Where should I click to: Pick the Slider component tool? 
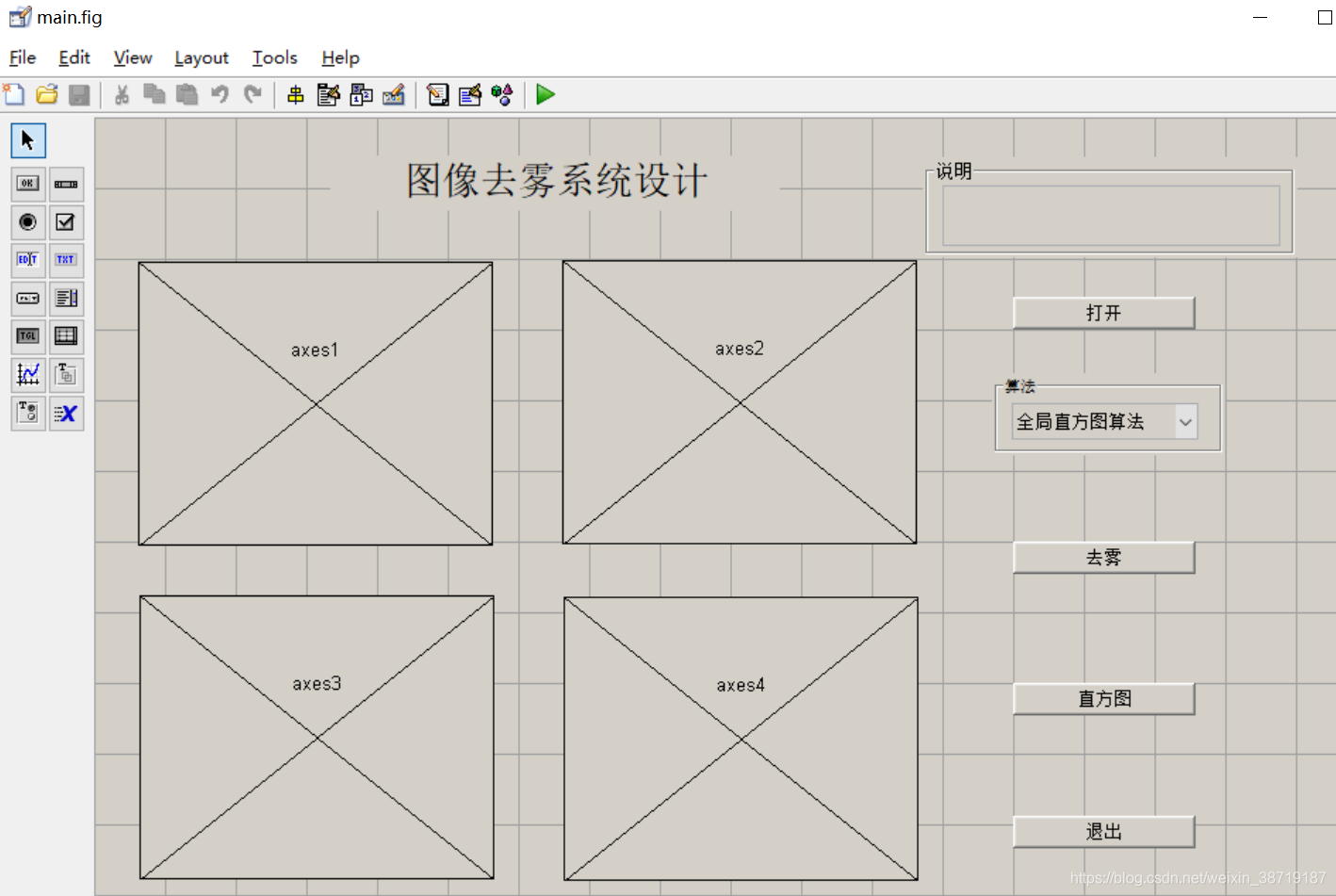point(66,184)
